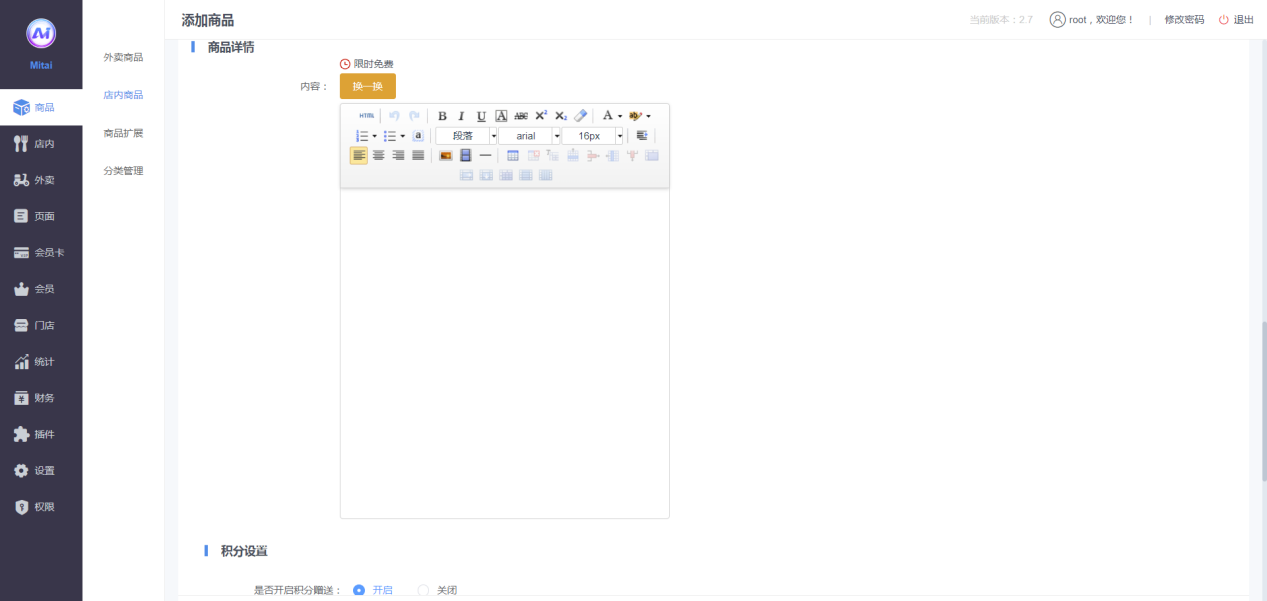The image size is (1267, 601).
Task: Insert a video using the film icon
Action: coord(465,156)
